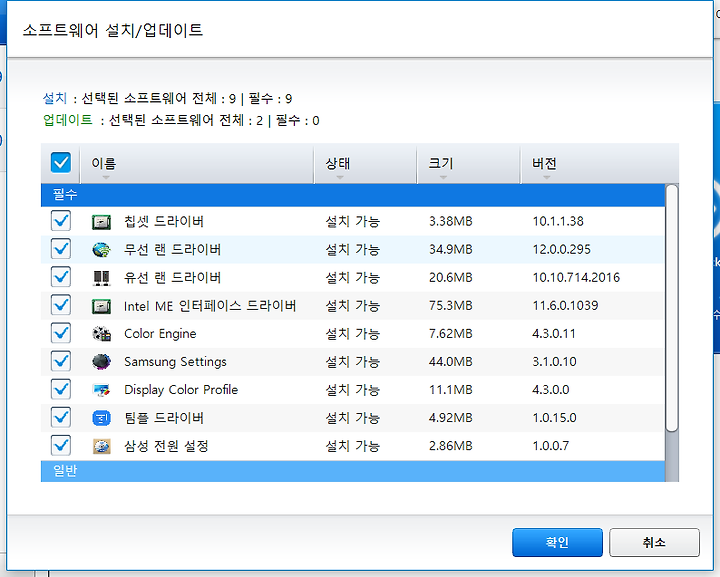The width and height of the screenshot is (720, 577).
Task: Expand the 일반 group header
Action: point(353,471)
